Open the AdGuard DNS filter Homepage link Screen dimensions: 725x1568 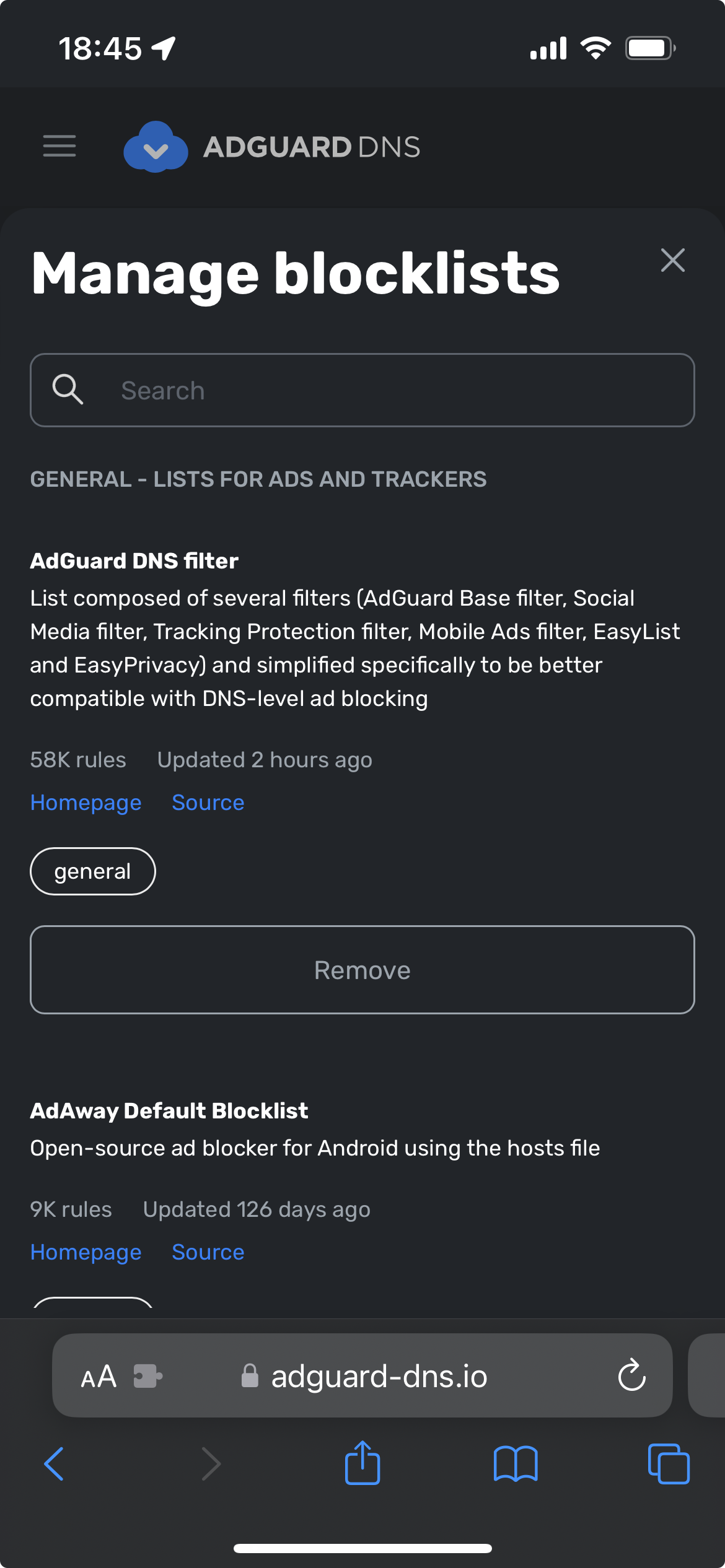click(x=86, y=802)
